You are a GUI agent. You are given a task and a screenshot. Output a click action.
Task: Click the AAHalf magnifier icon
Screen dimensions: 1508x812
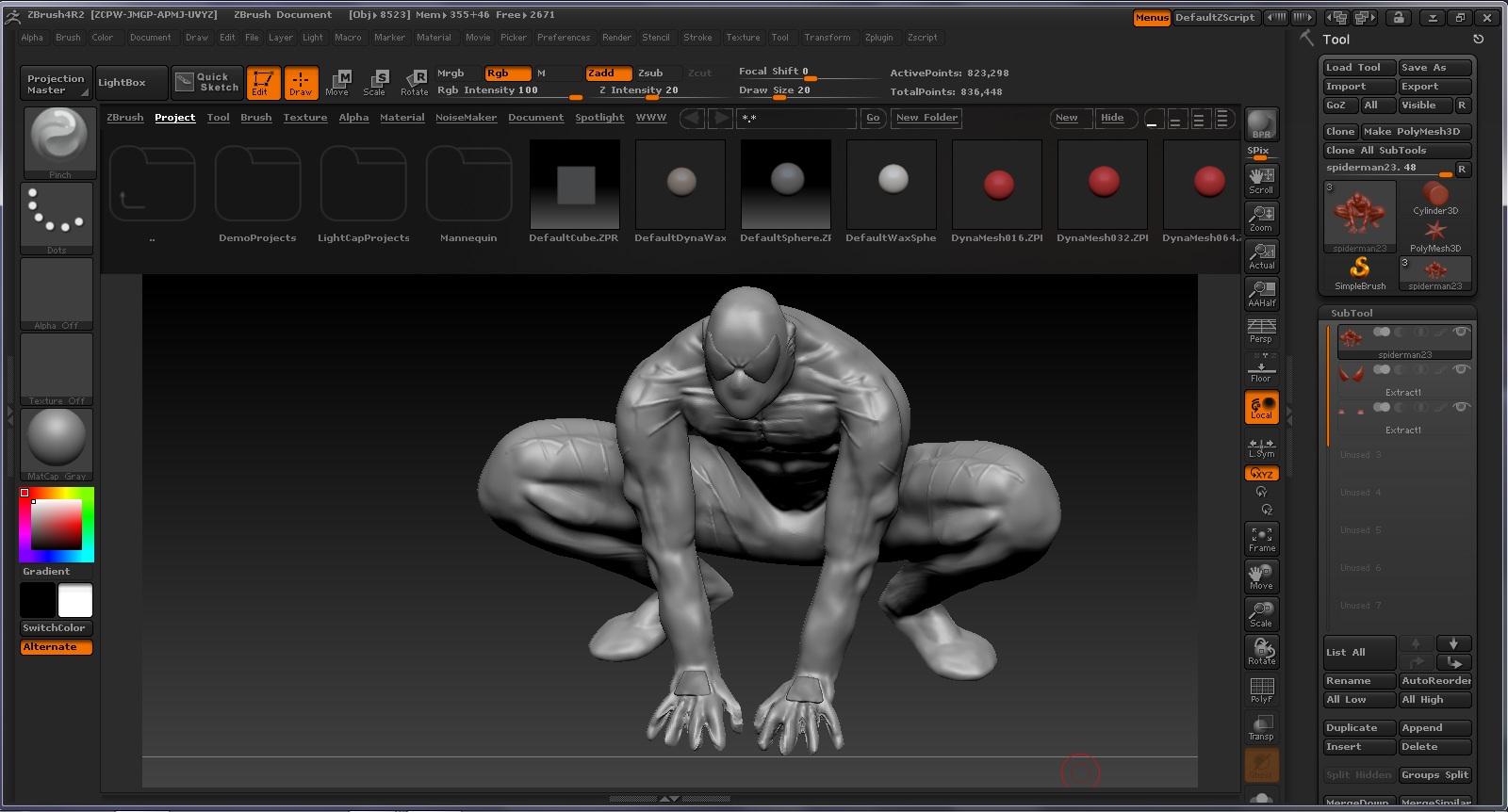pos(1262,293)
